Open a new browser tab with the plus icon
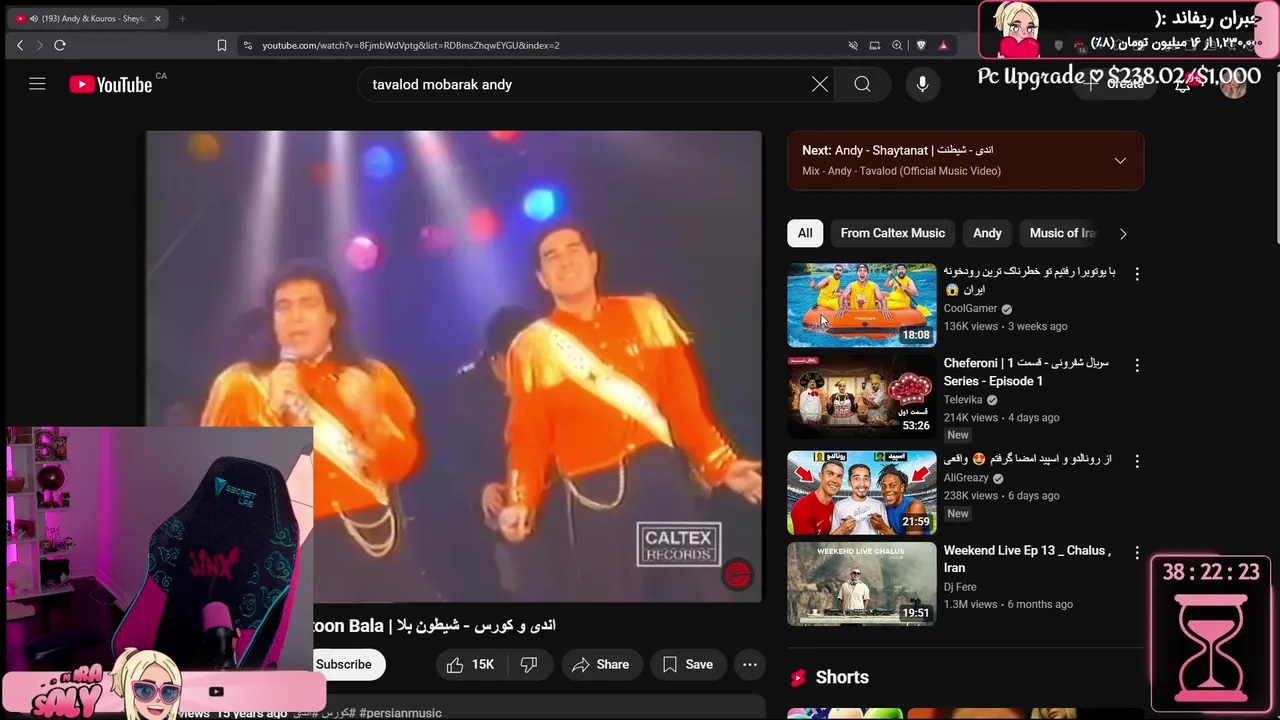Viewport: 1280px width, 720px height. tap(182, 19)
